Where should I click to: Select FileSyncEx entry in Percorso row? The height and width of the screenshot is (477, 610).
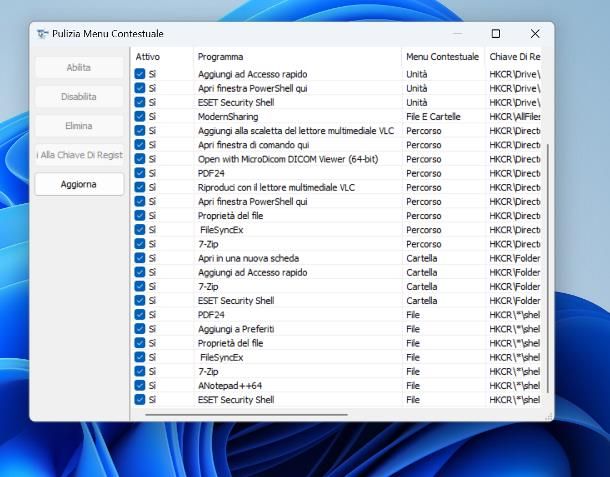point(221,230)
